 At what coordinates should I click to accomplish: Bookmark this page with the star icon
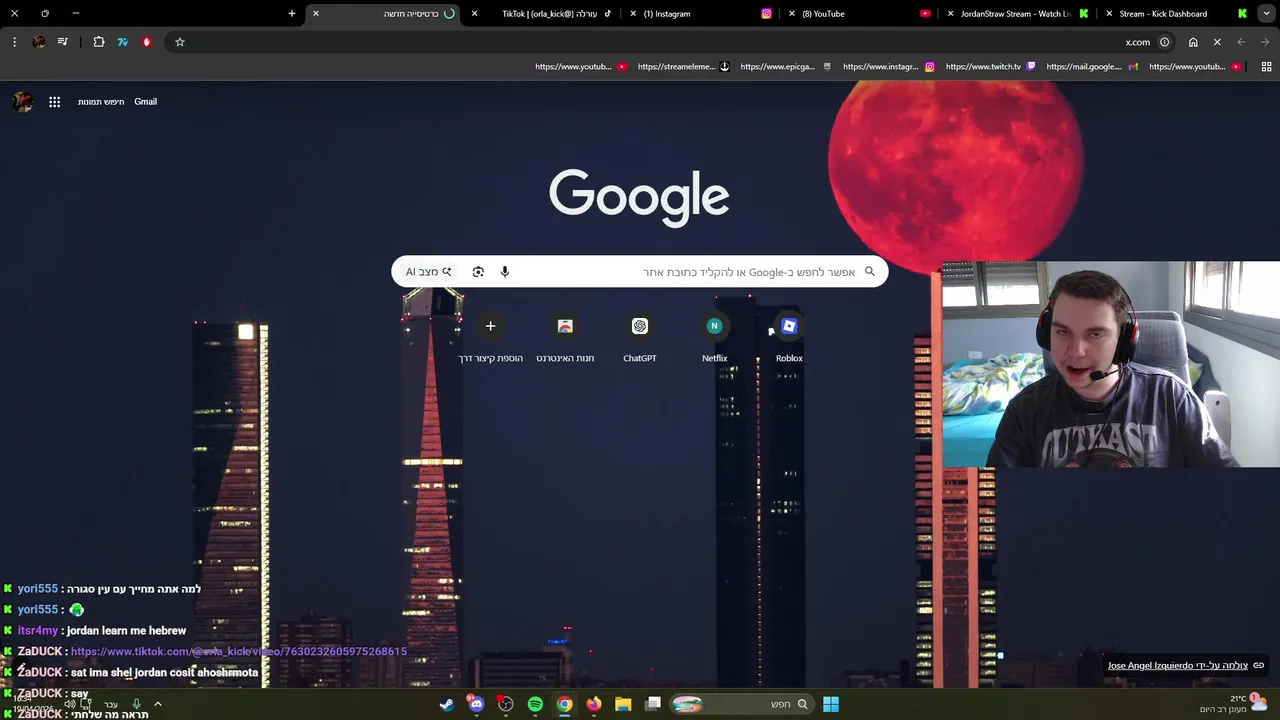coord(180,42)
